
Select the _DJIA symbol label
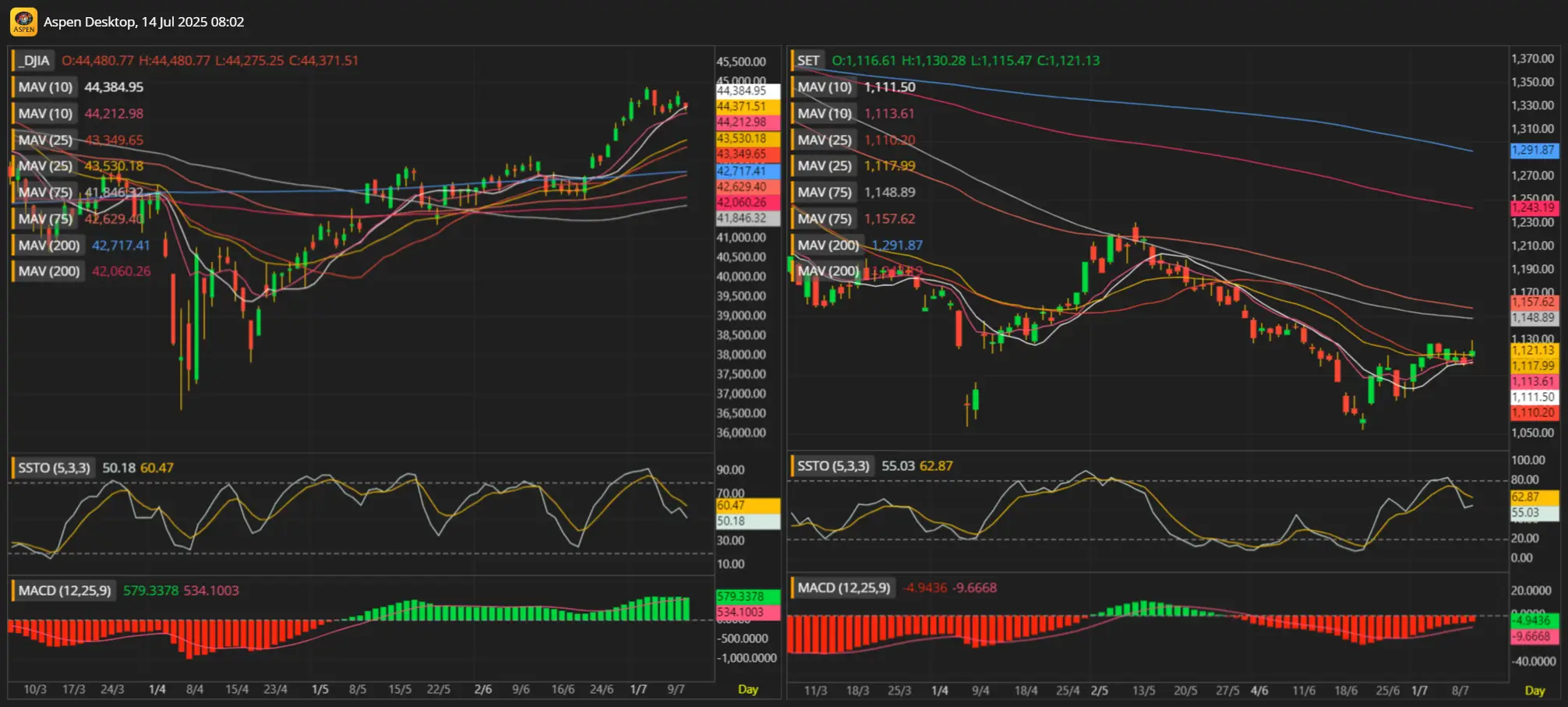35,61
